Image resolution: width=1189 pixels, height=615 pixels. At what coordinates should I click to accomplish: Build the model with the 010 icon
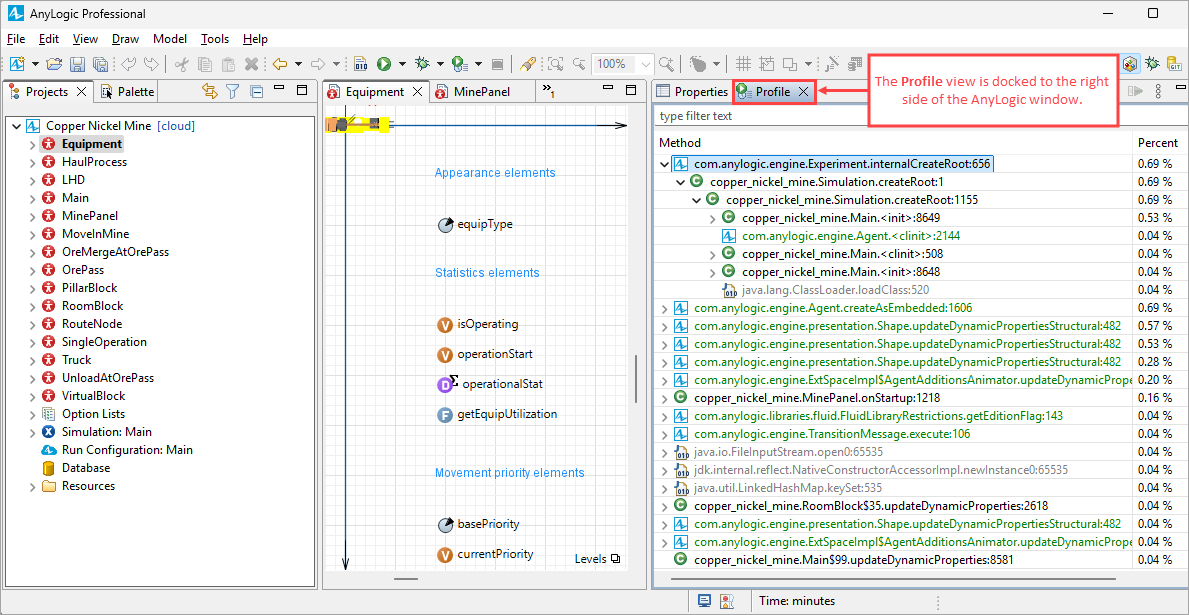pyautogui.click(x=361, y=64)
